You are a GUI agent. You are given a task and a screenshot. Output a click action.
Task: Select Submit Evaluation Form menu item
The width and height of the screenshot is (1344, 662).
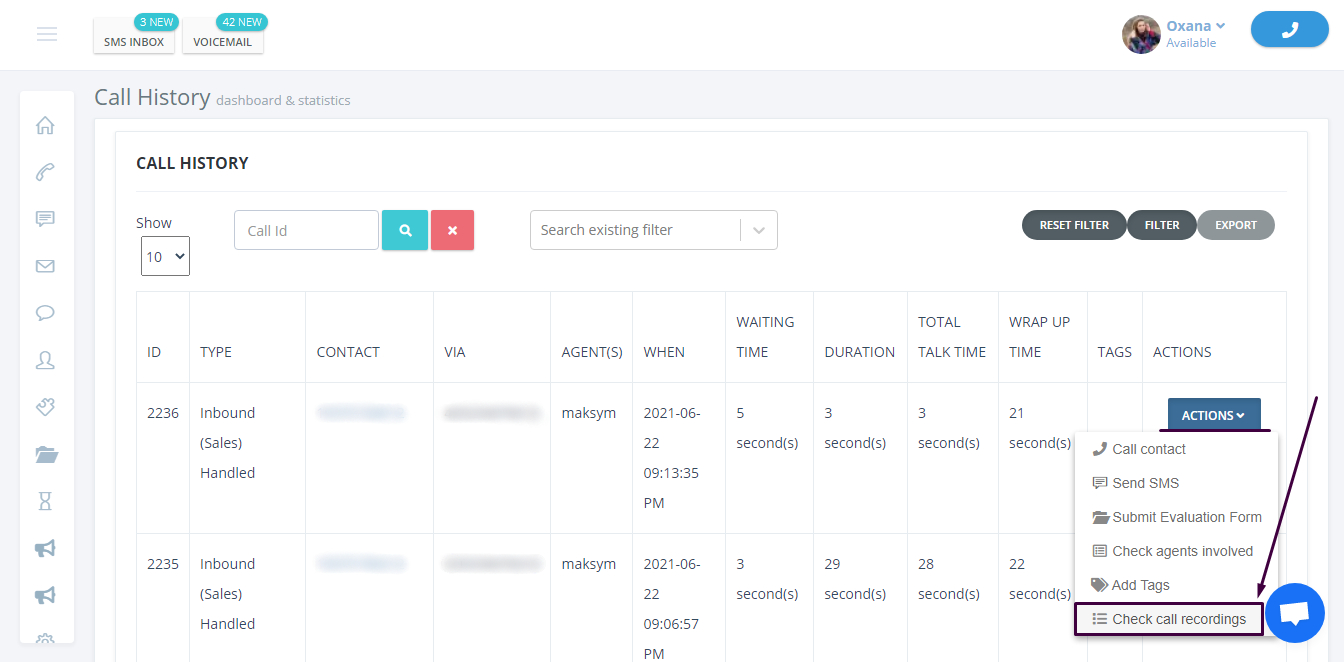click(x=1176, y=517)
